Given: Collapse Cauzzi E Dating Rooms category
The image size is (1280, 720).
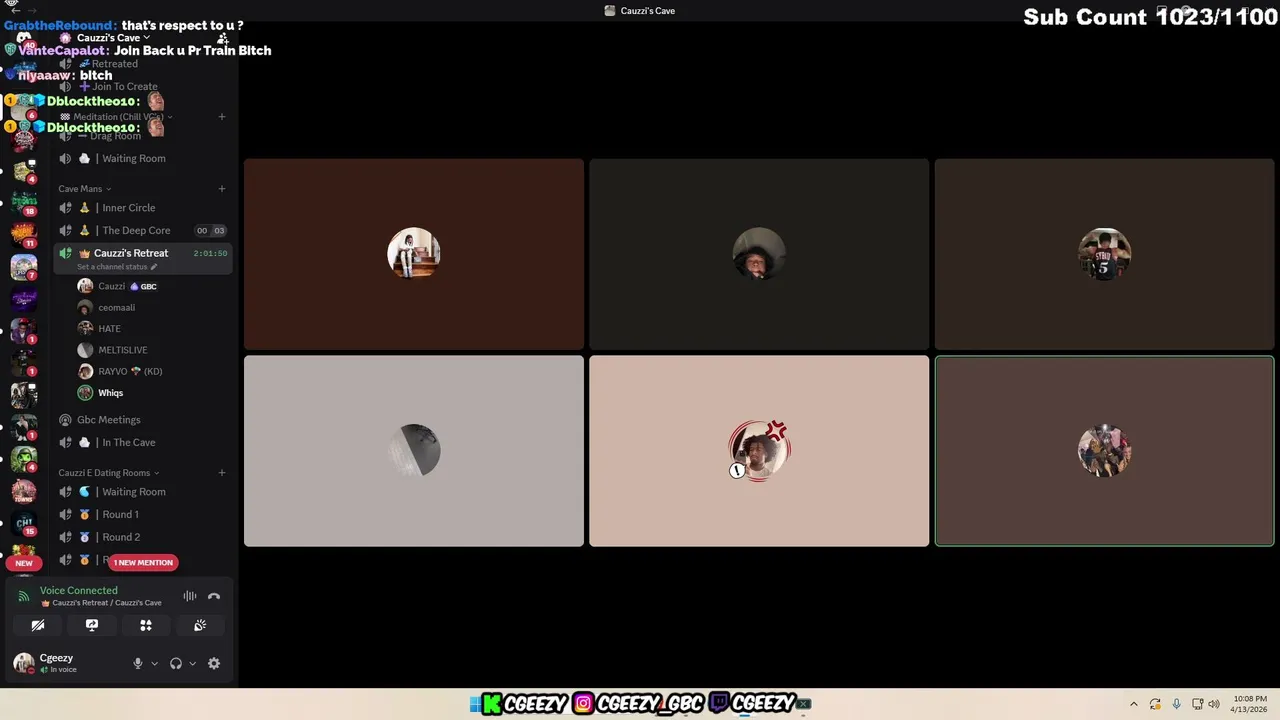Looking at the screenshot, I should click(108, 473).
